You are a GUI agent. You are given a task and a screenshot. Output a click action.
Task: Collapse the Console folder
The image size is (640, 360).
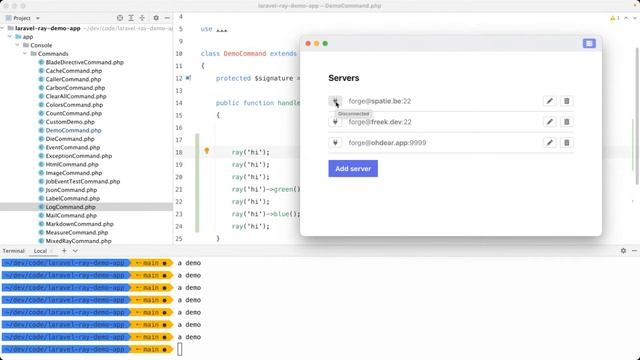click(18, 45)
